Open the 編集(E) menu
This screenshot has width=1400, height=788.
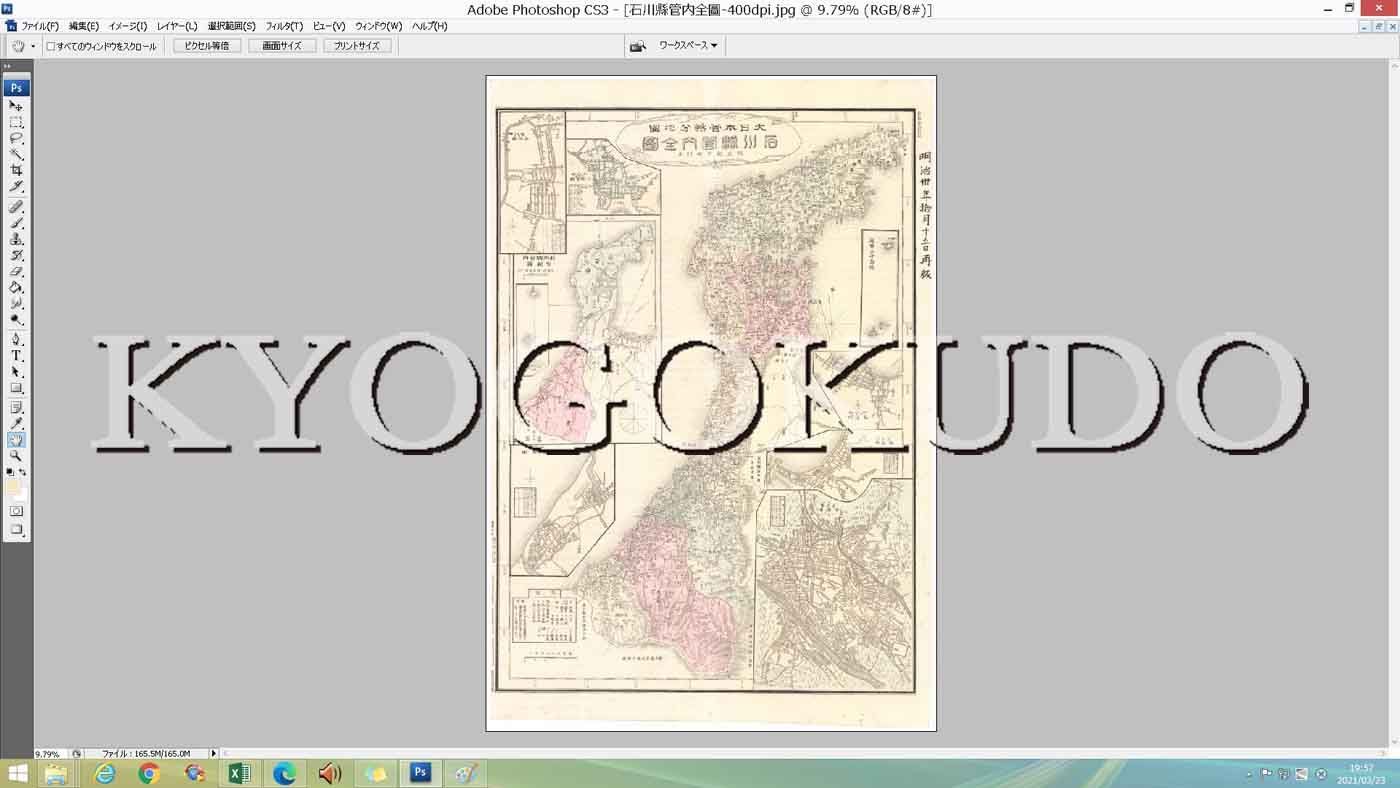84,26
